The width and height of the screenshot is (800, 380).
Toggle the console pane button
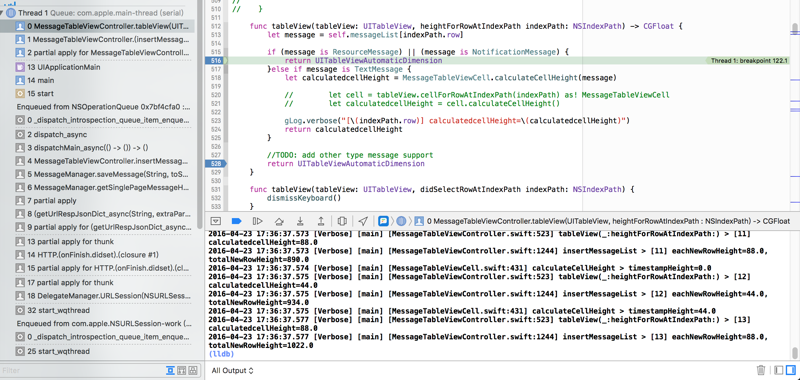790,370
